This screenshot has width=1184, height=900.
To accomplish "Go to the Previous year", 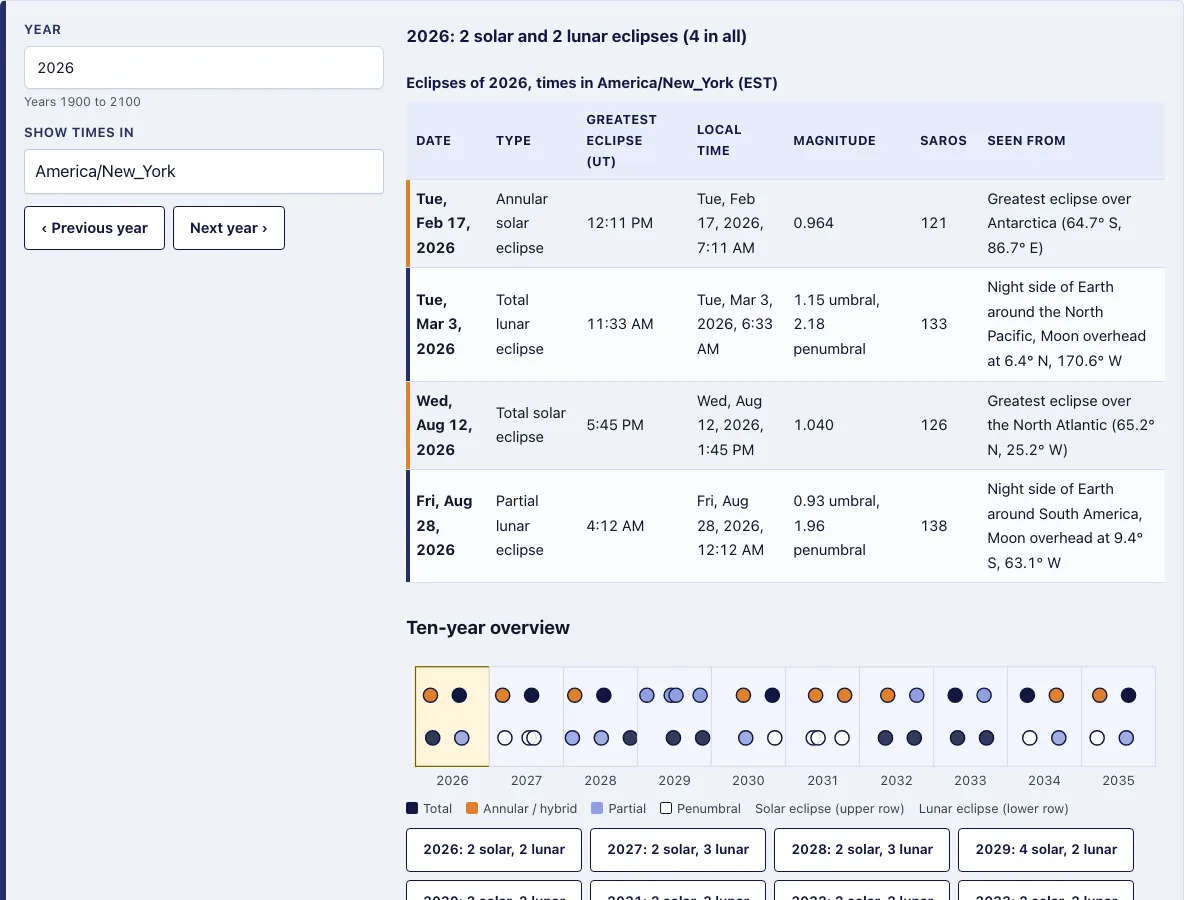I will [94, 228].
